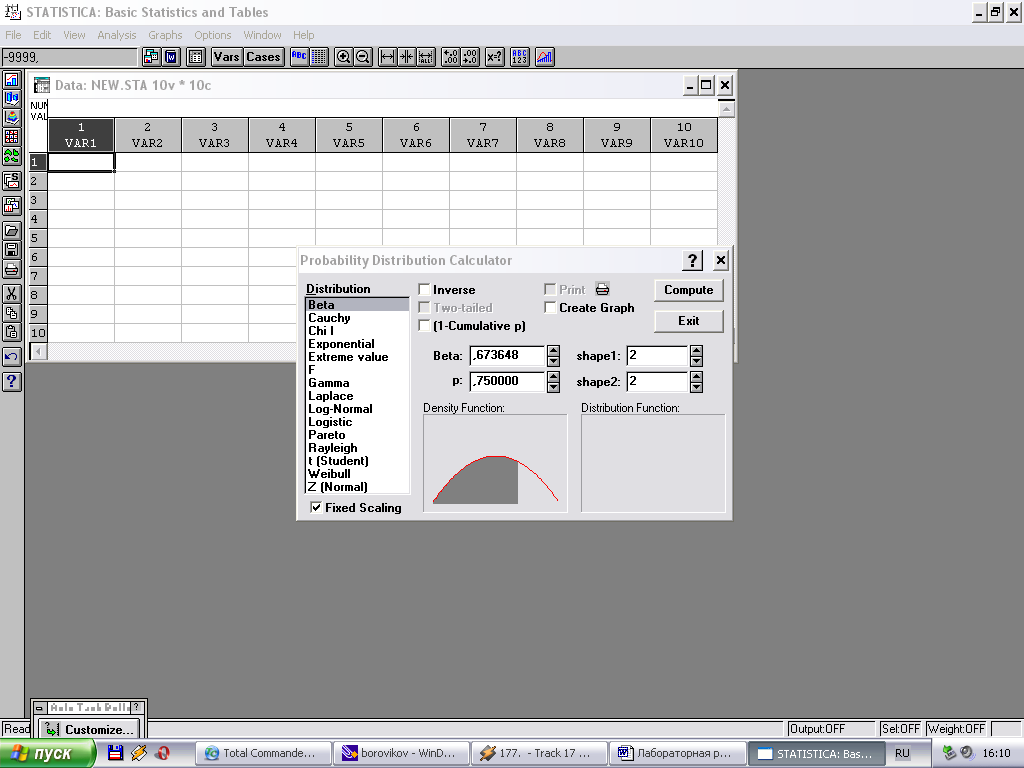Image resolution: width=1024 pixels, height=768 pixels.
Task: Click the x=? recalculate icon
Action: (x=495, y=57)
